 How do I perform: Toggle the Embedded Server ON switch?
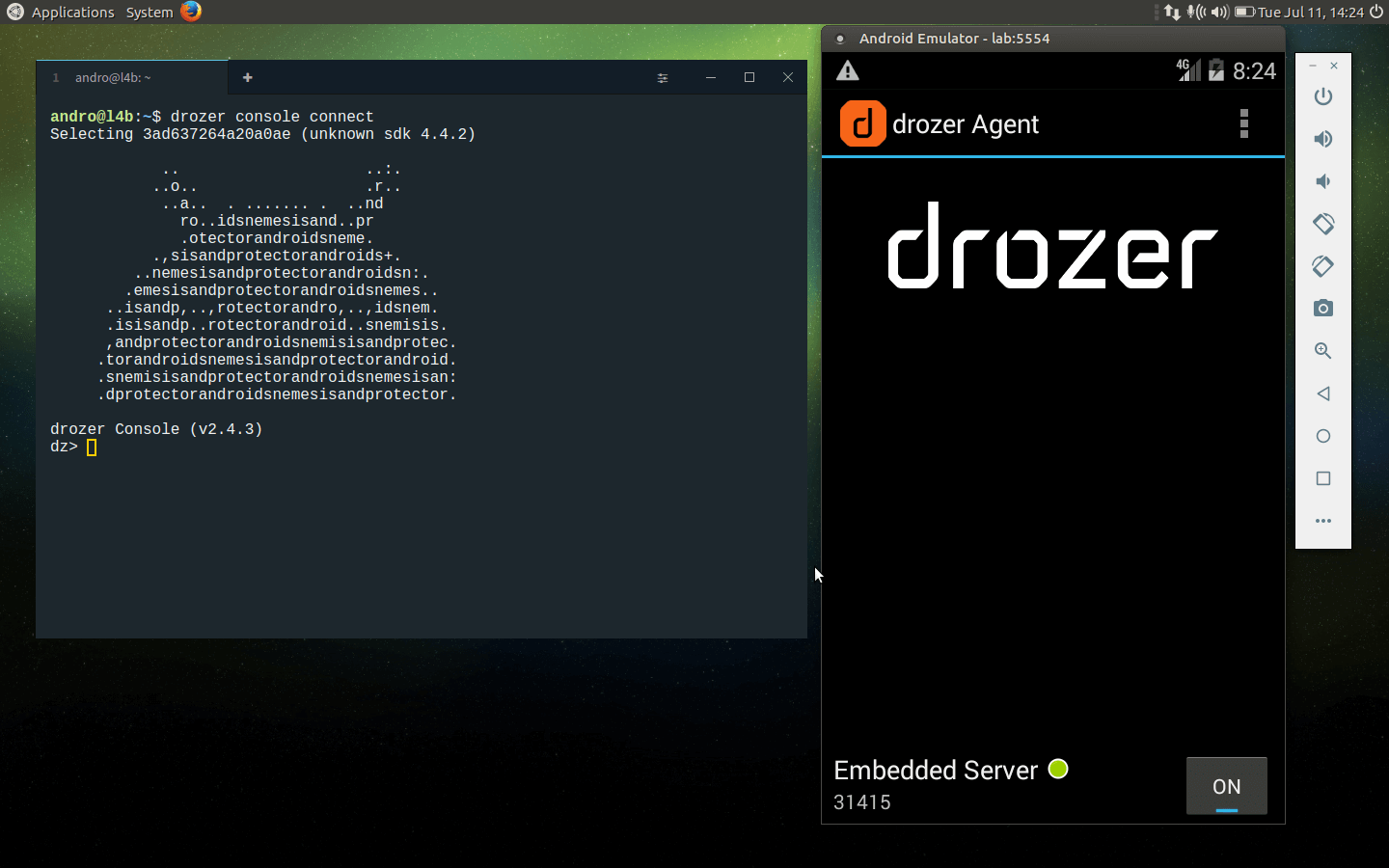coord(1226,786)
